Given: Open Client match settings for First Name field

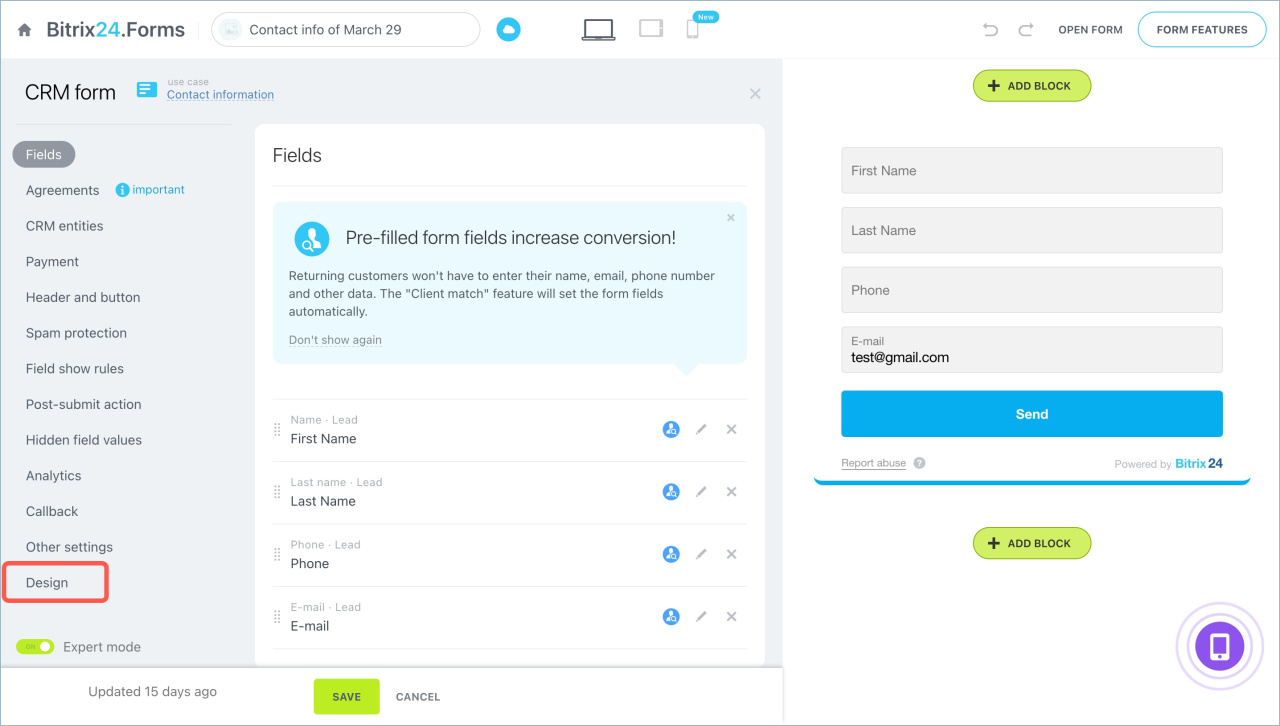Looking at the screenshot, I should (670, 429).
